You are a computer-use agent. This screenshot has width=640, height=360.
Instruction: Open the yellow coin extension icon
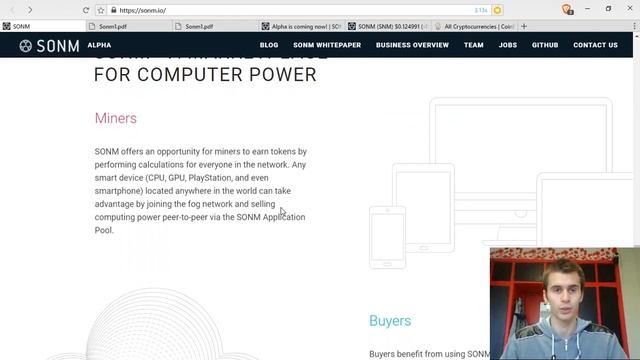tap(497, 10)
